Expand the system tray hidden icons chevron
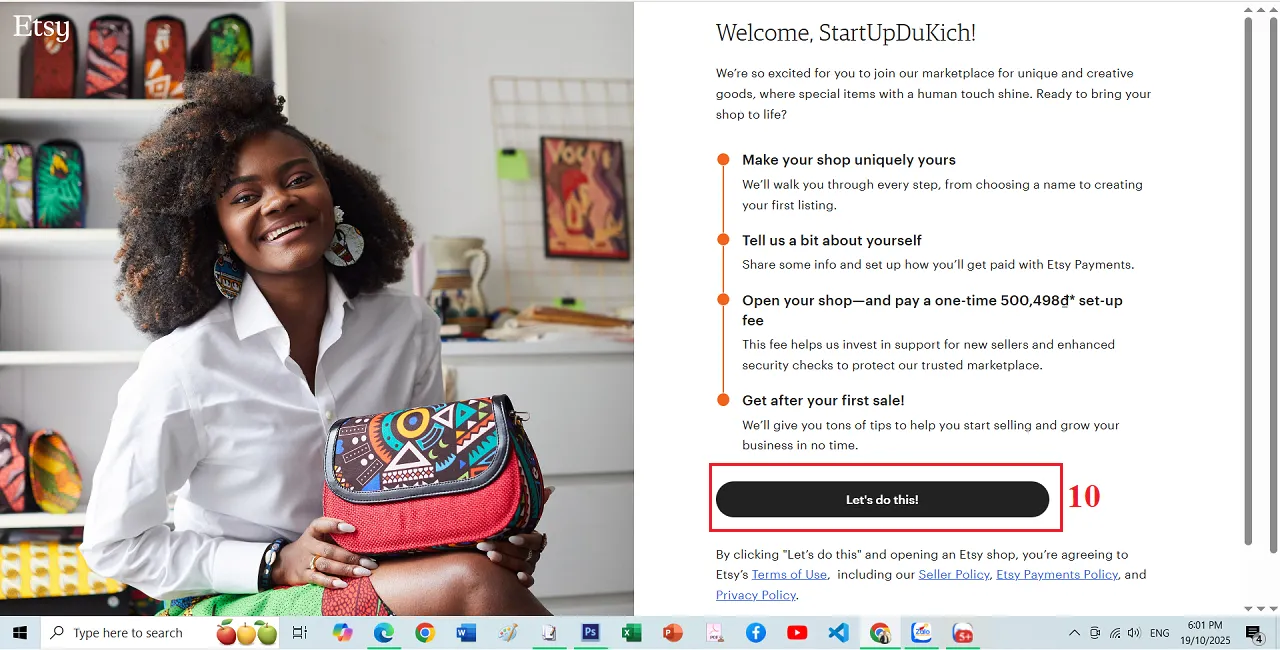 point(1074,633)
